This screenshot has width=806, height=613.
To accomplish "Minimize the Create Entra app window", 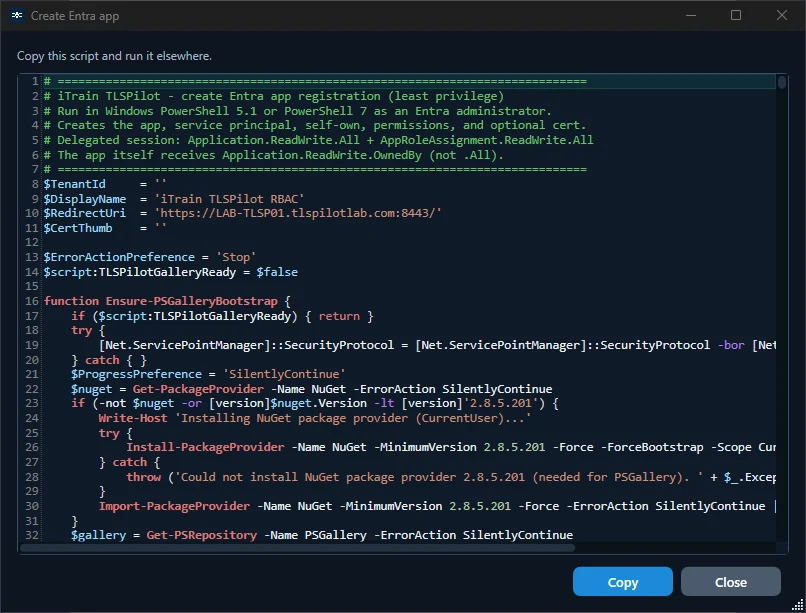I will point(691,15).
